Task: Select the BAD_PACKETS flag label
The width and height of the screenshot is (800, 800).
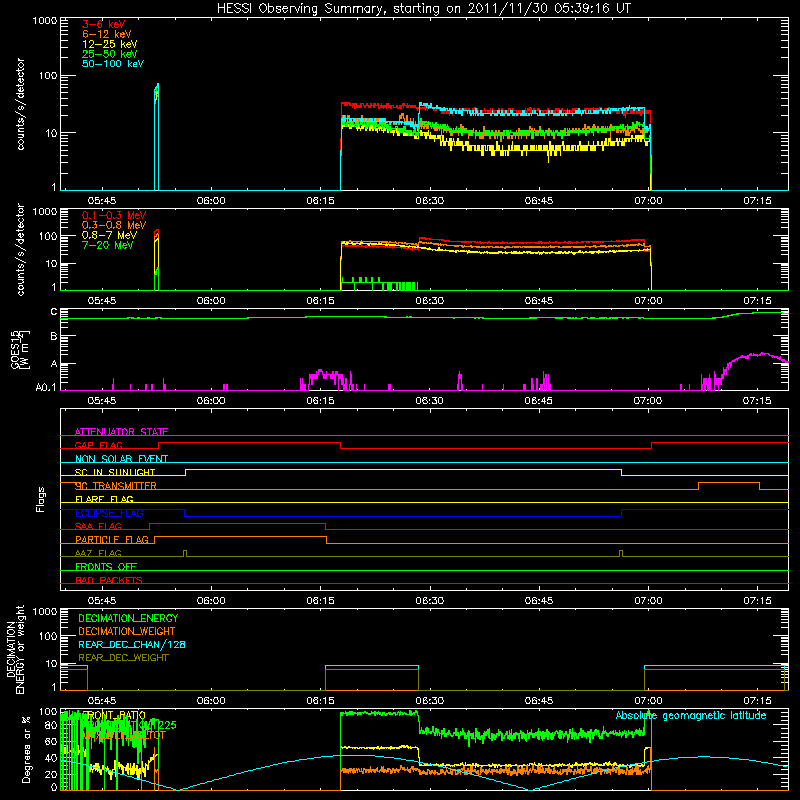Action: 109,581
